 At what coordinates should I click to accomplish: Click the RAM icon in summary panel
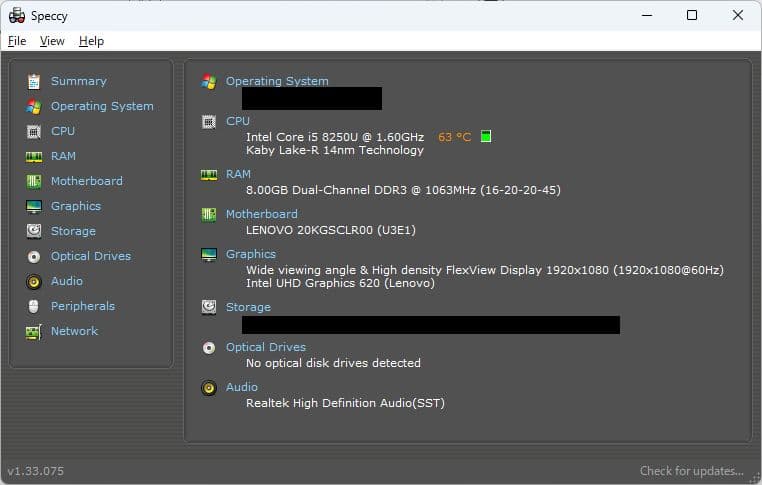(209, 175)
